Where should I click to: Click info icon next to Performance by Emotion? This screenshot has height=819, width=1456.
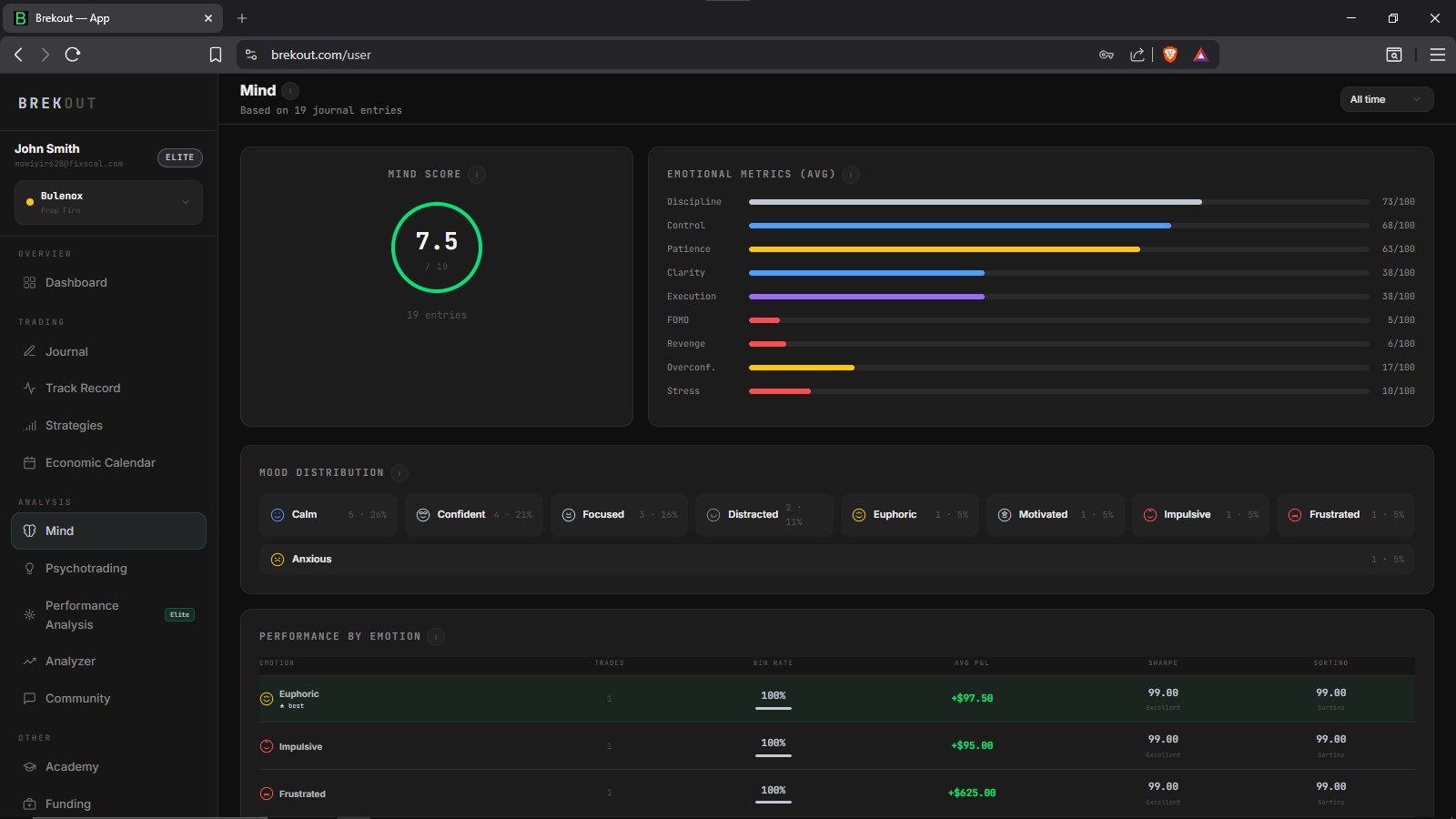click(436, 636)
